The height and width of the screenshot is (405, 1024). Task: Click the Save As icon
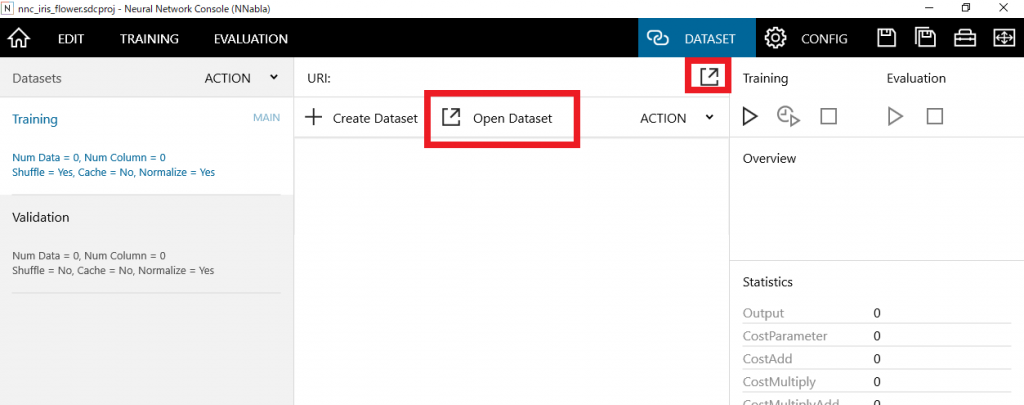point(925,39)
